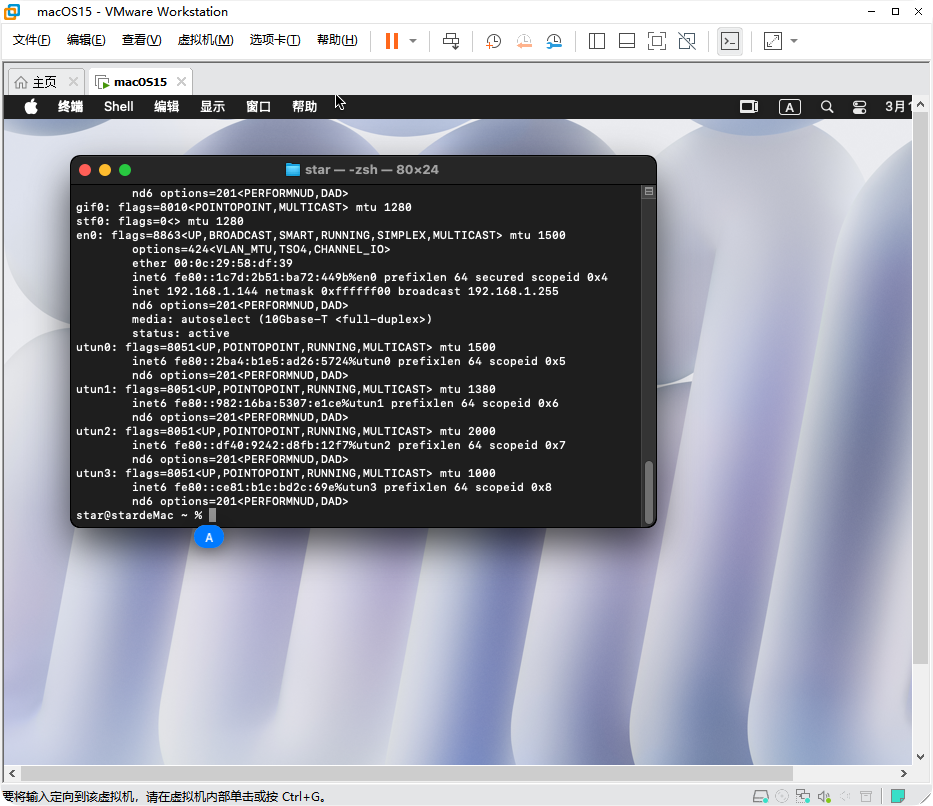Enable Unity mode

click(x=685, y=41)
